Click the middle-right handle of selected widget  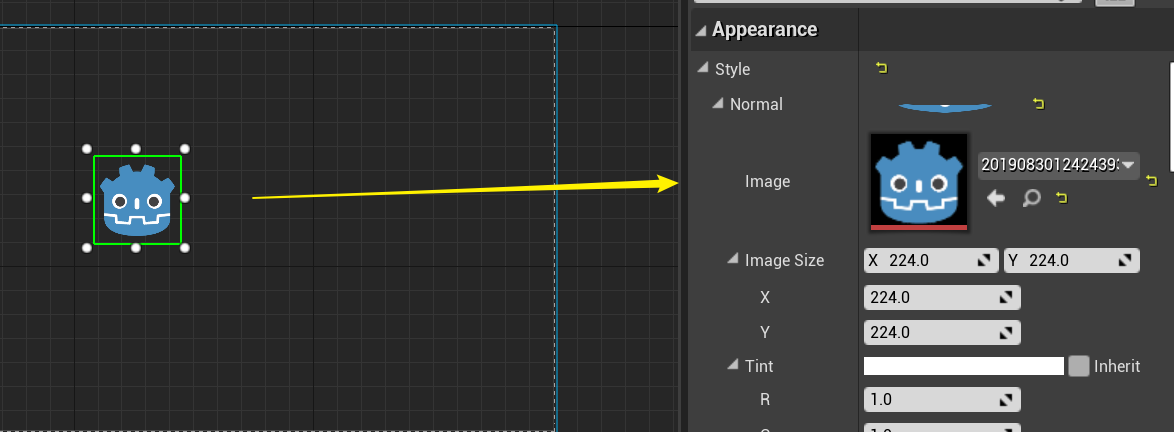point(185,198)
